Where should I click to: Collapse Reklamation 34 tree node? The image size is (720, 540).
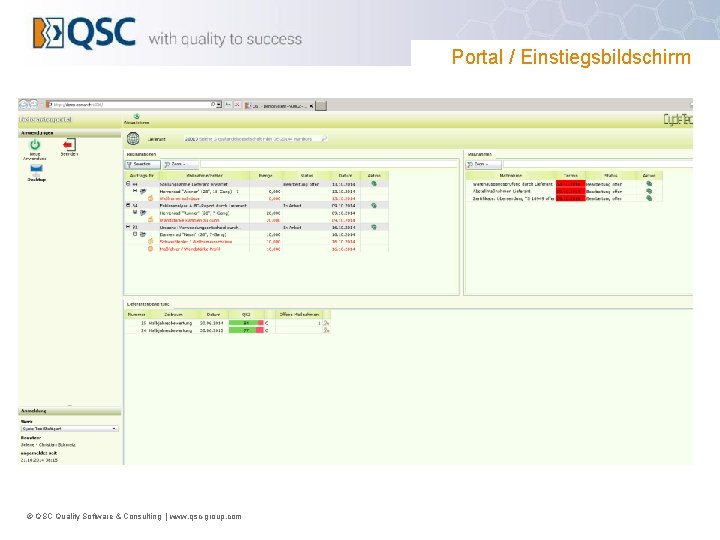click(128, 205)
